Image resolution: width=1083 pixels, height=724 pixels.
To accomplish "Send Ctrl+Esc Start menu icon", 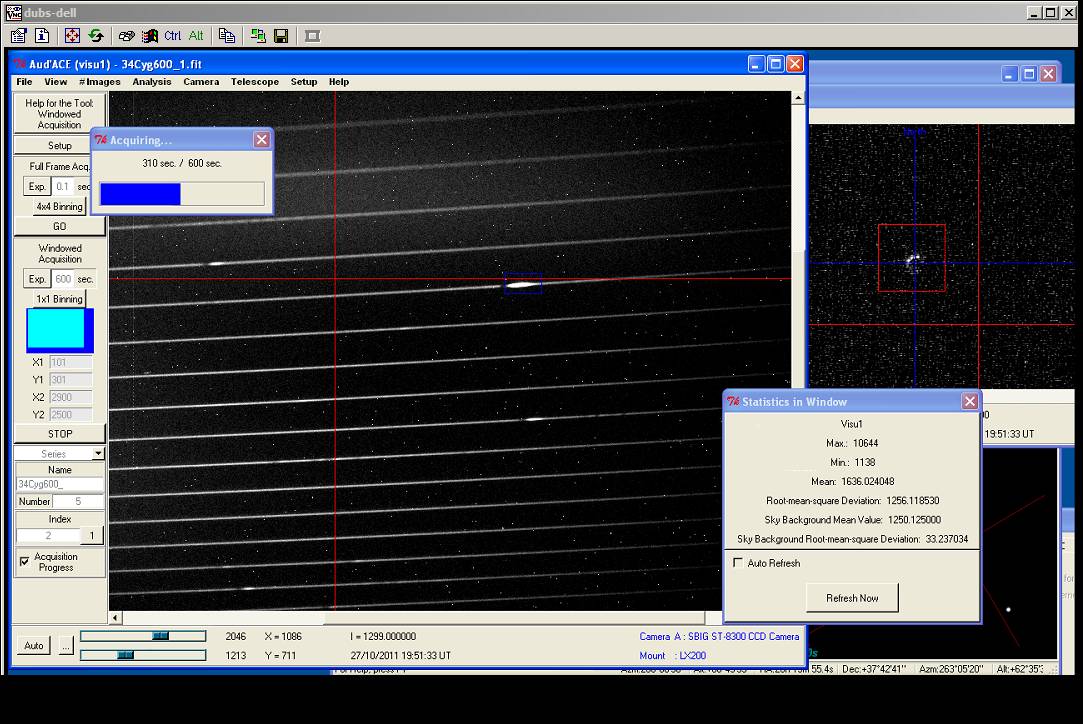I will tap(150, 36).
